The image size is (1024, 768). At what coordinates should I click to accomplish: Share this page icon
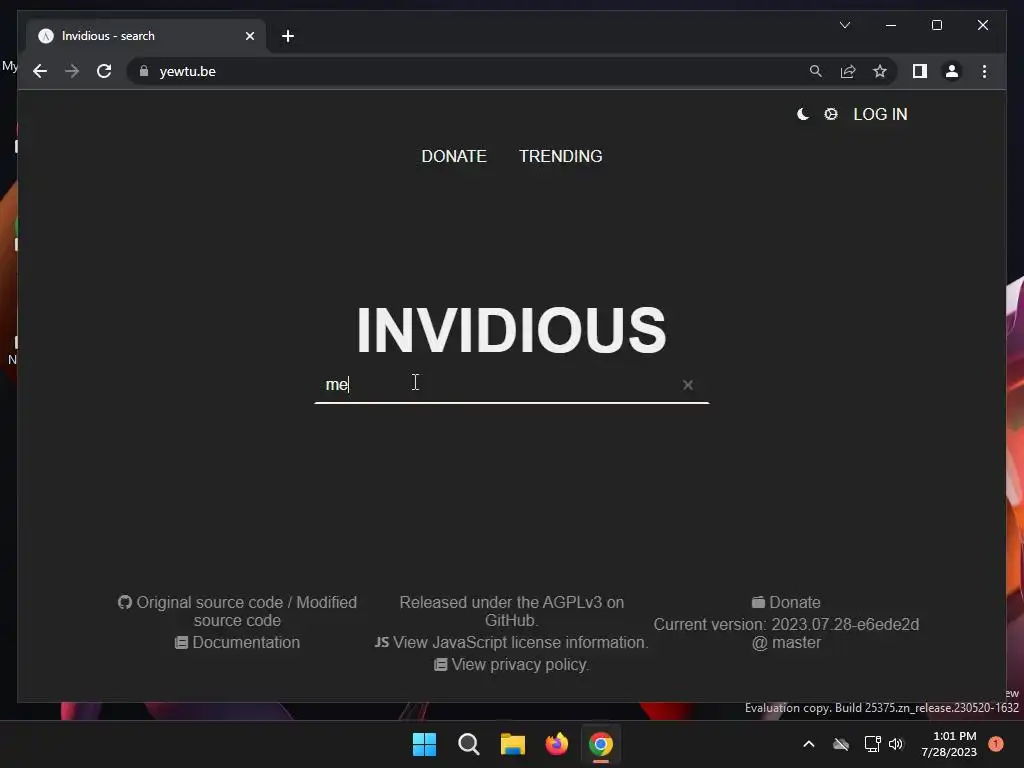[848, 71]
